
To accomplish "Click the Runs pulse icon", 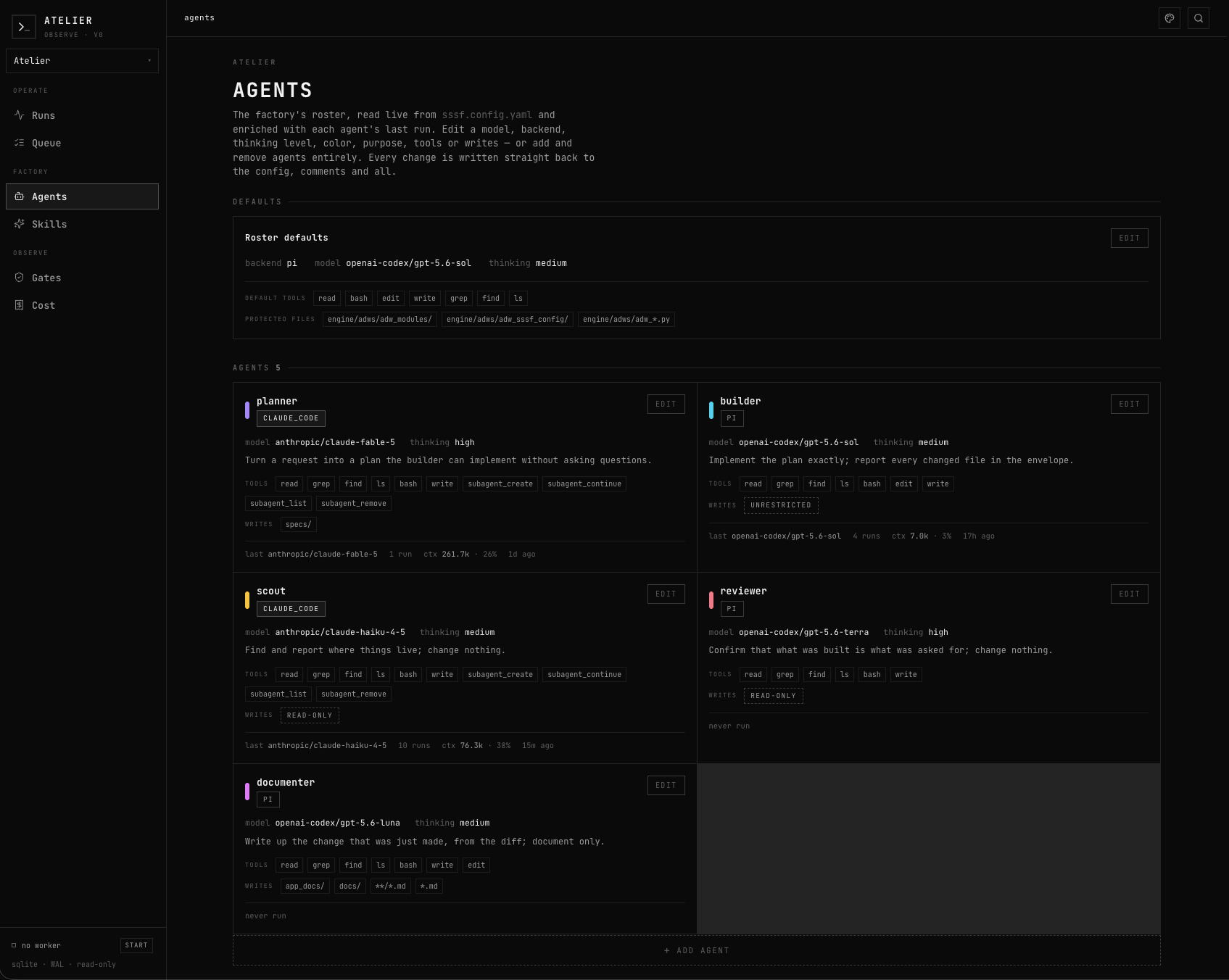I will click(x=20, y=115).
